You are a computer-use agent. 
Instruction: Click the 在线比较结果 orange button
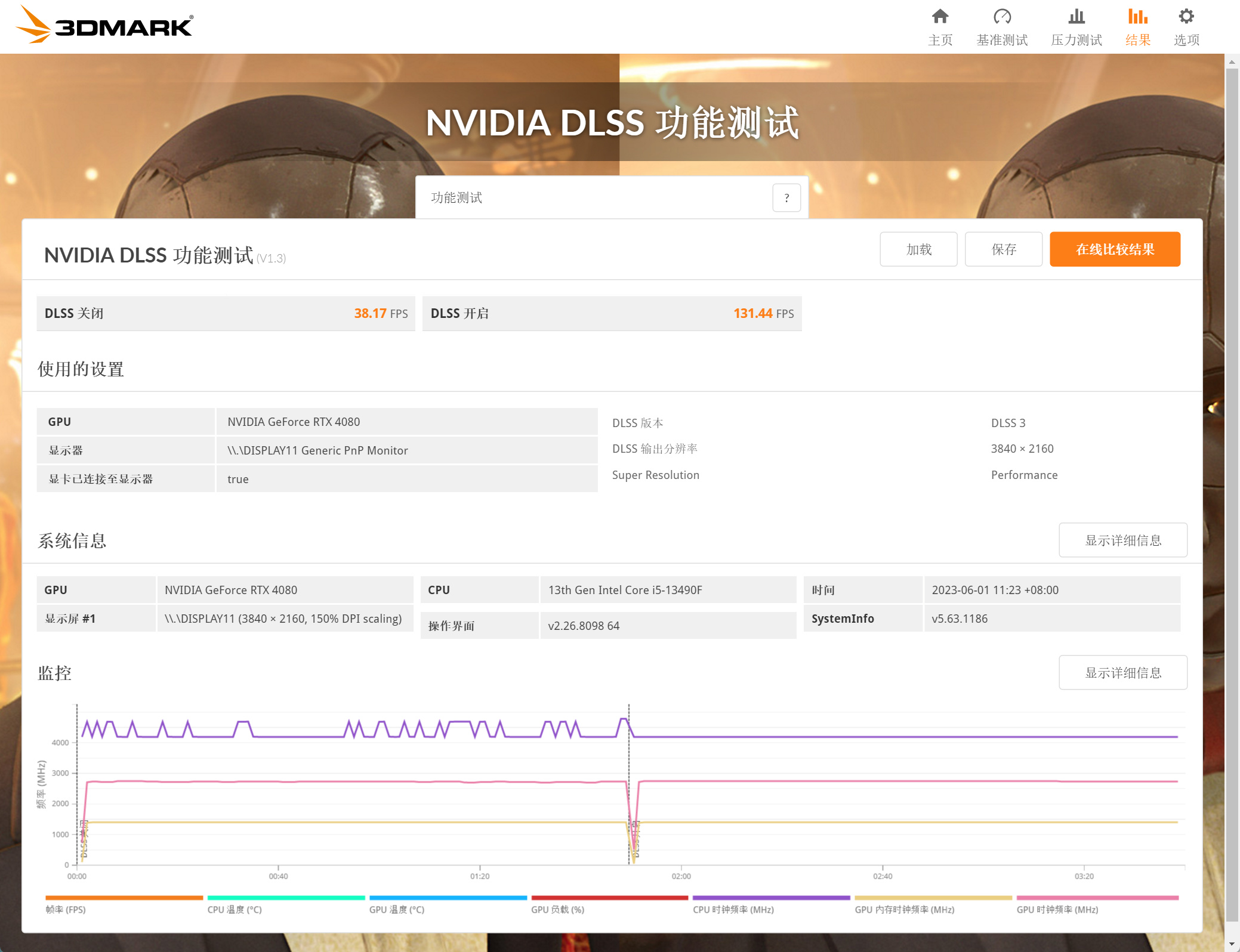click(1115, 249)
